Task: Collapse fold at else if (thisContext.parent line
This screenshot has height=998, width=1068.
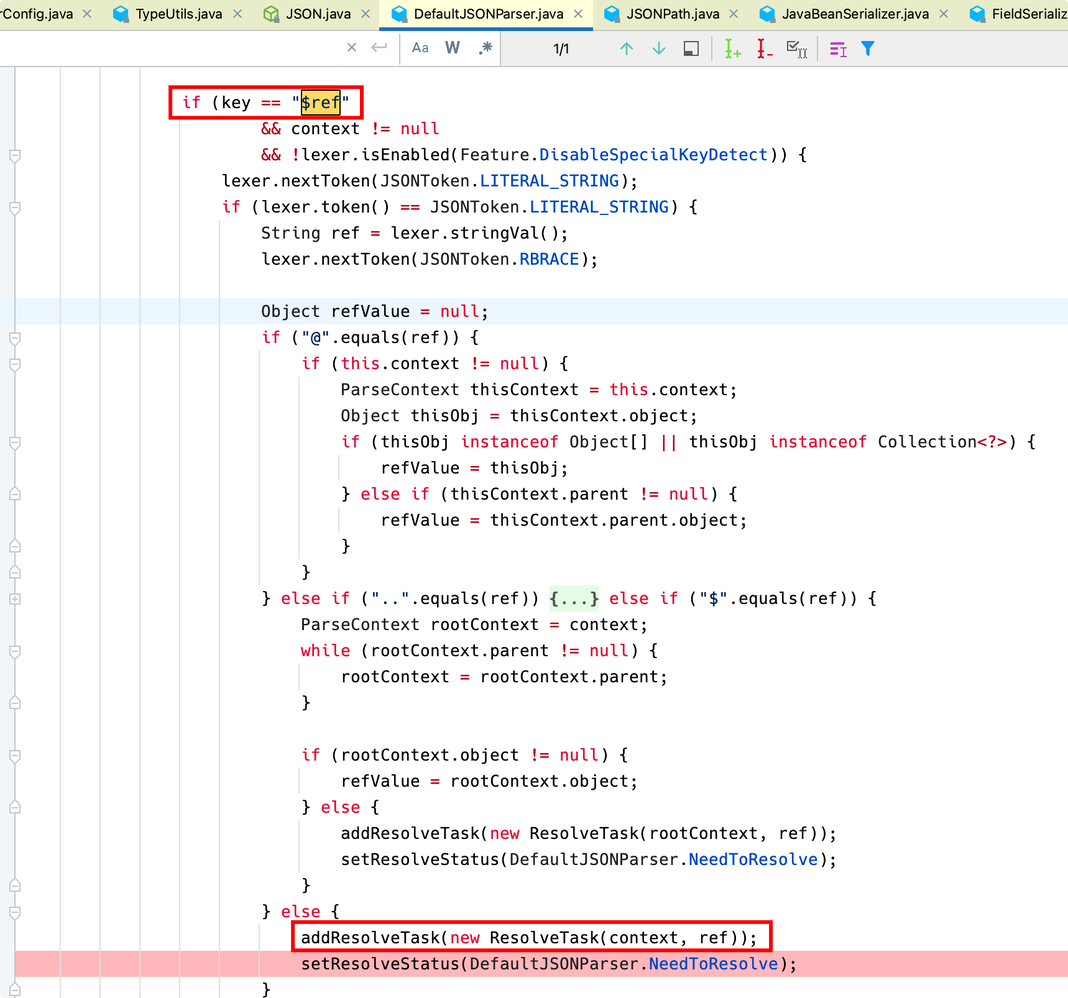Action: click(15, 494)
